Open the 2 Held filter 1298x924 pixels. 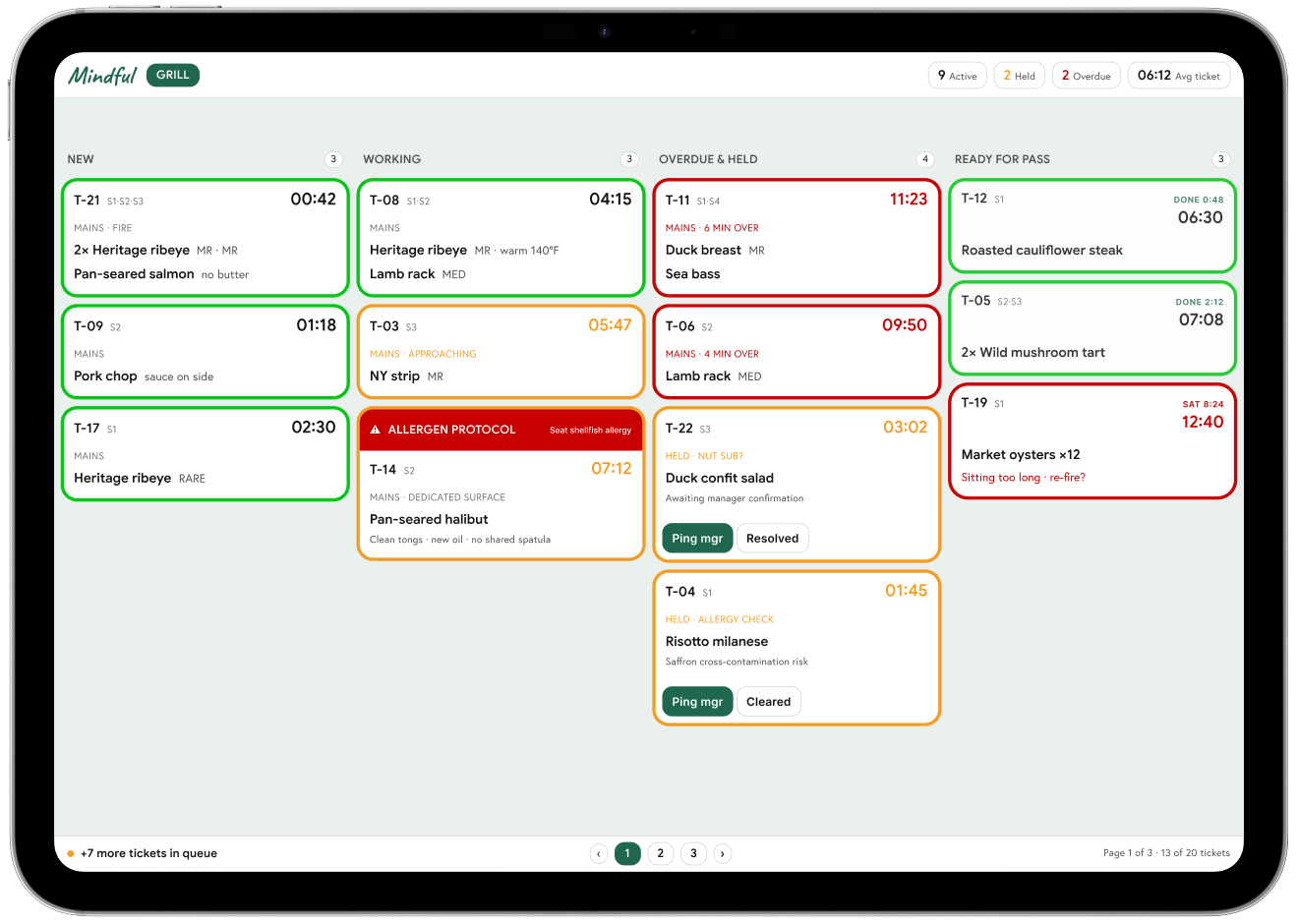[1019, 76]
